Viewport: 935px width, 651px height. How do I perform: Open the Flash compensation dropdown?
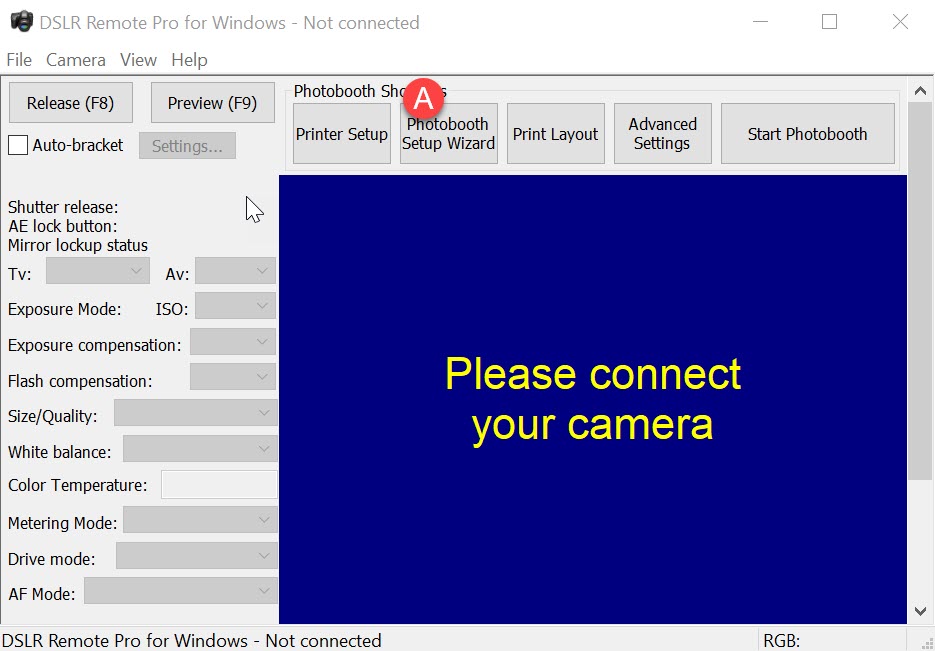point(233,377)
